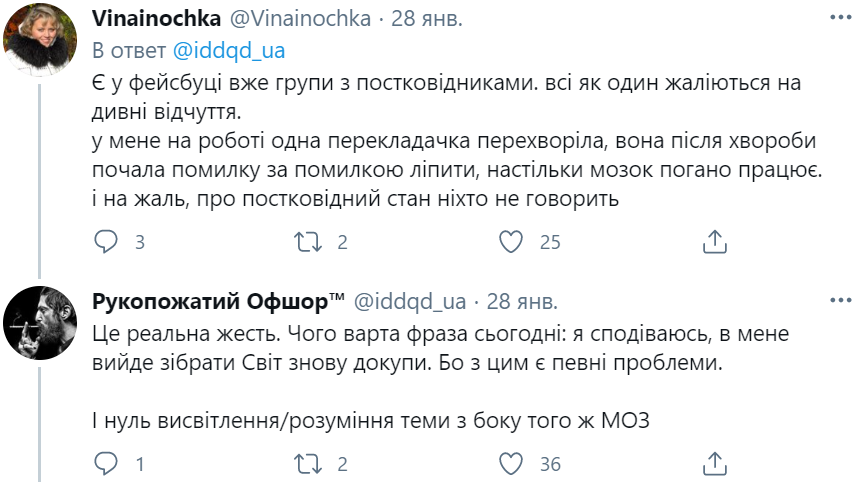Share Vinainochka's tweet

tap(714, 241)
